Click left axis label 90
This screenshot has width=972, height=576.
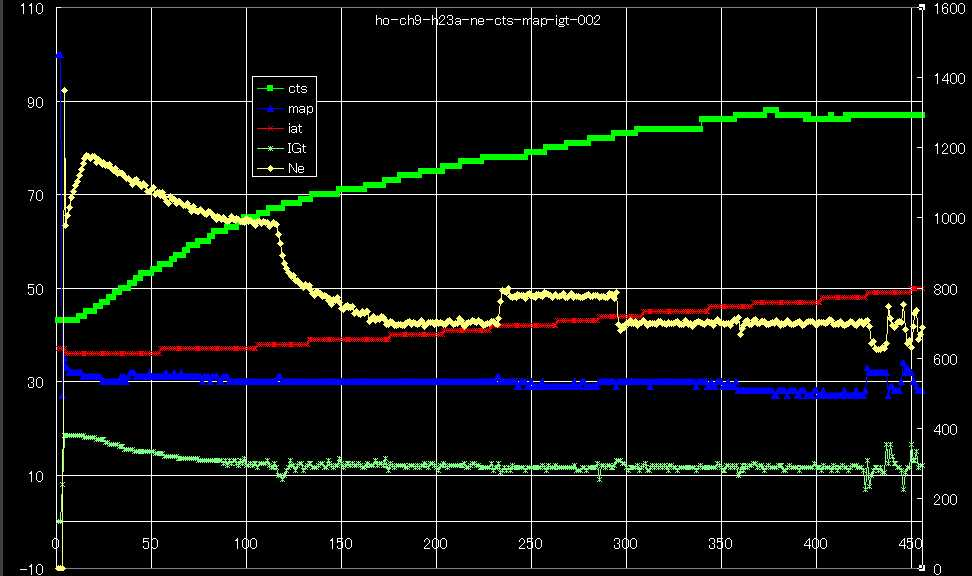[35, 102]
